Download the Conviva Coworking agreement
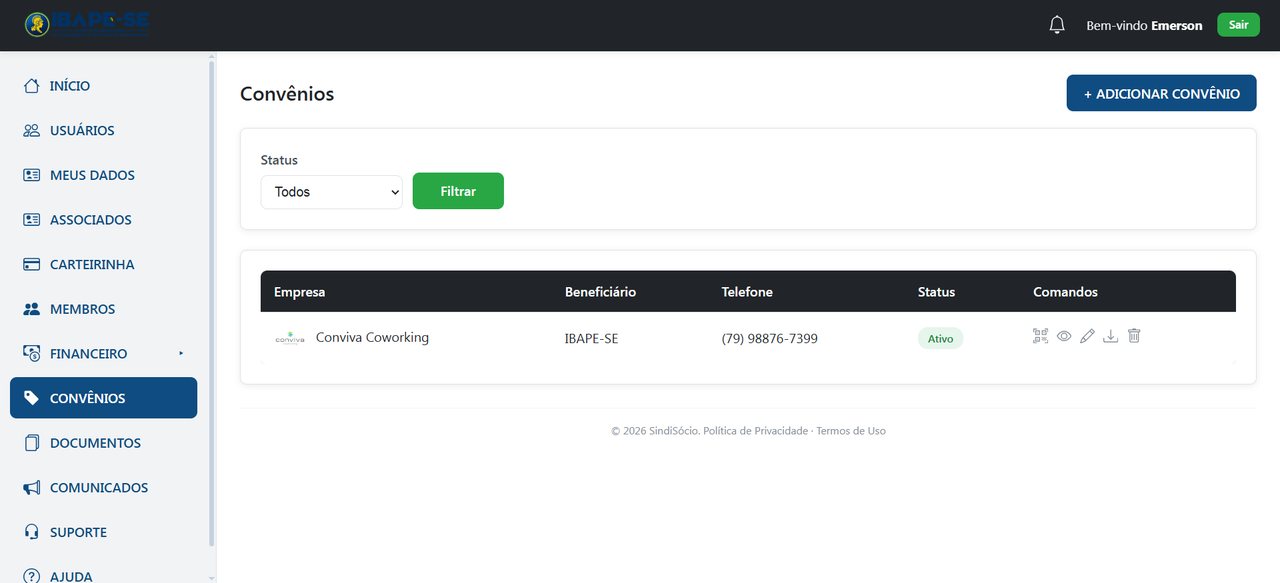This screenshot has height=583, width=1280. coord(1110,336)
